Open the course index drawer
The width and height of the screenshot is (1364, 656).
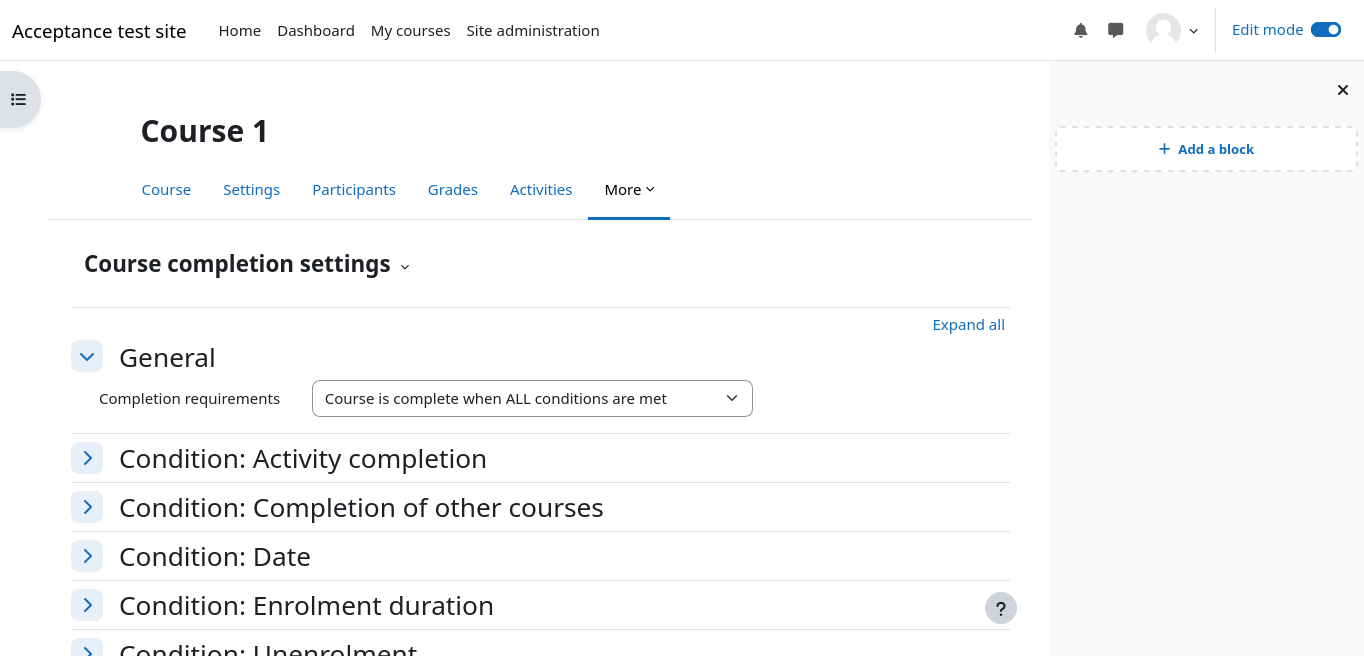[x=18, y=100]
